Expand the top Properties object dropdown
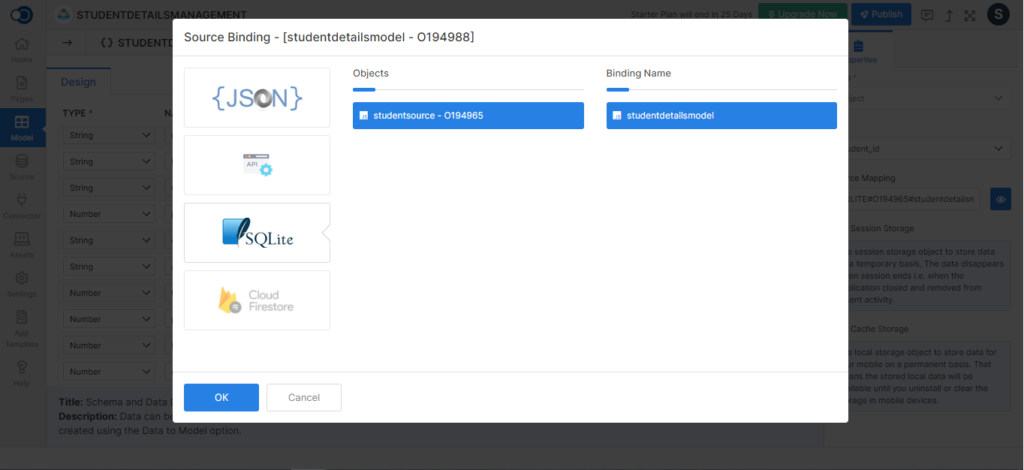 921,98
